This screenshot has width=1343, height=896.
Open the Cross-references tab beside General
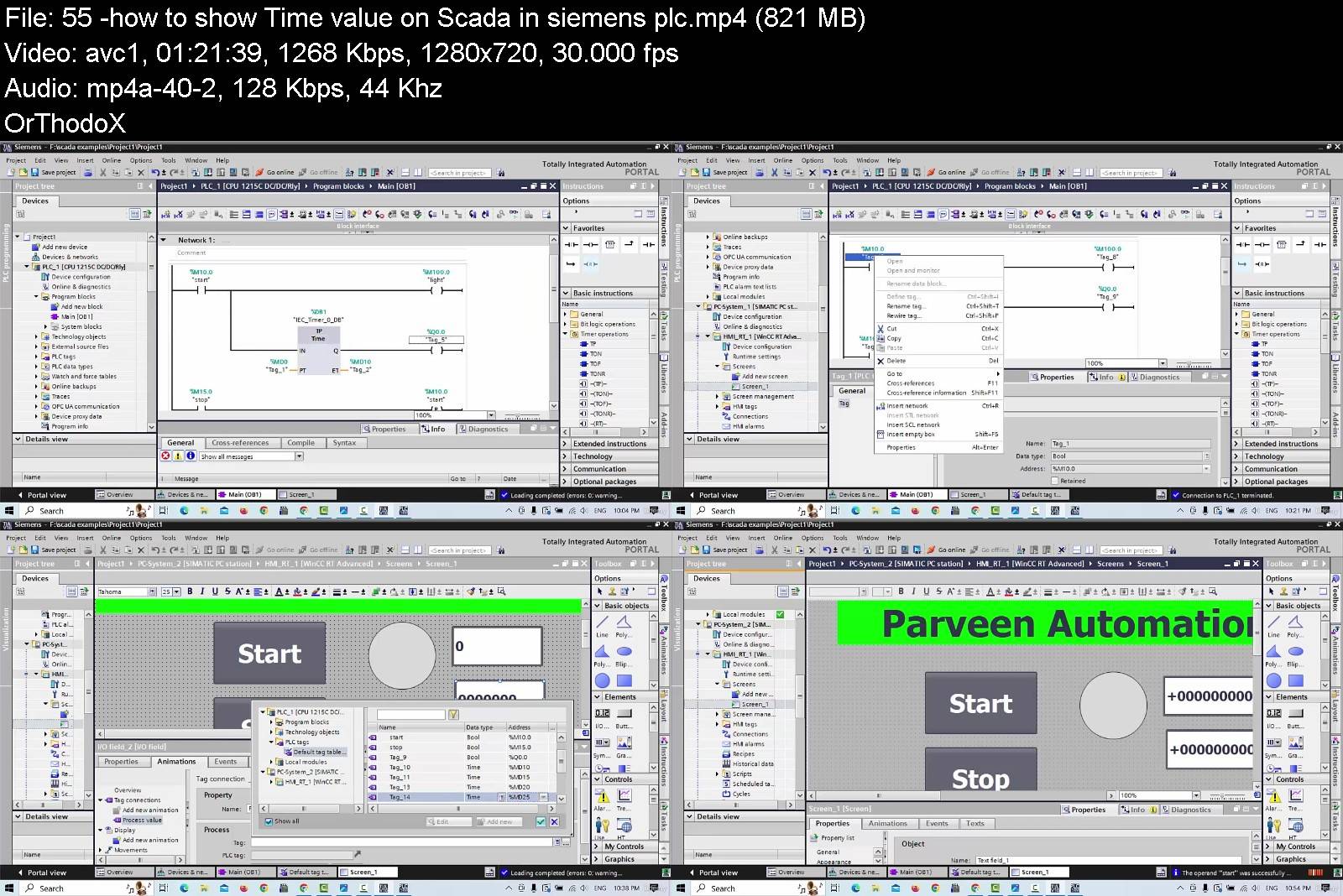[240, 443]
